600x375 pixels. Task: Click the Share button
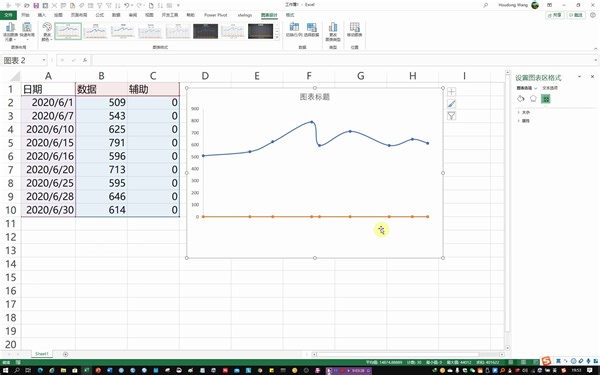point(554,15)
